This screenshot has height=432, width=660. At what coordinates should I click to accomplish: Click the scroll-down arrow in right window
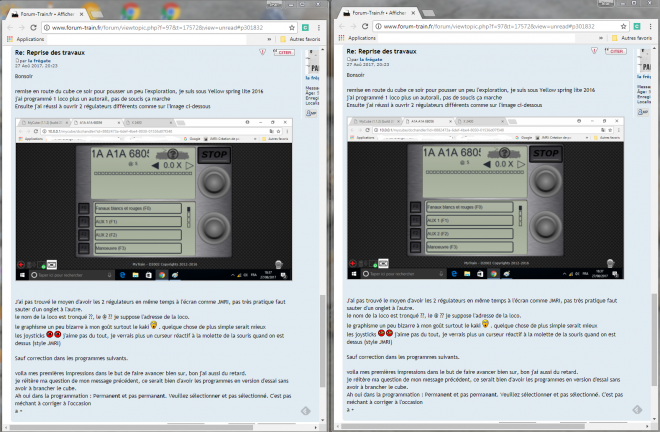655,419
